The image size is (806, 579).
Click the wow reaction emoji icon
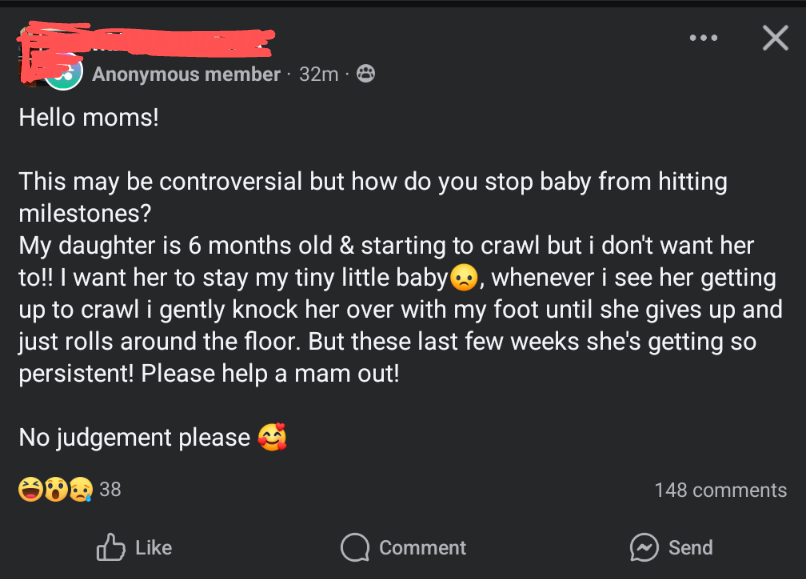[56, 489]
